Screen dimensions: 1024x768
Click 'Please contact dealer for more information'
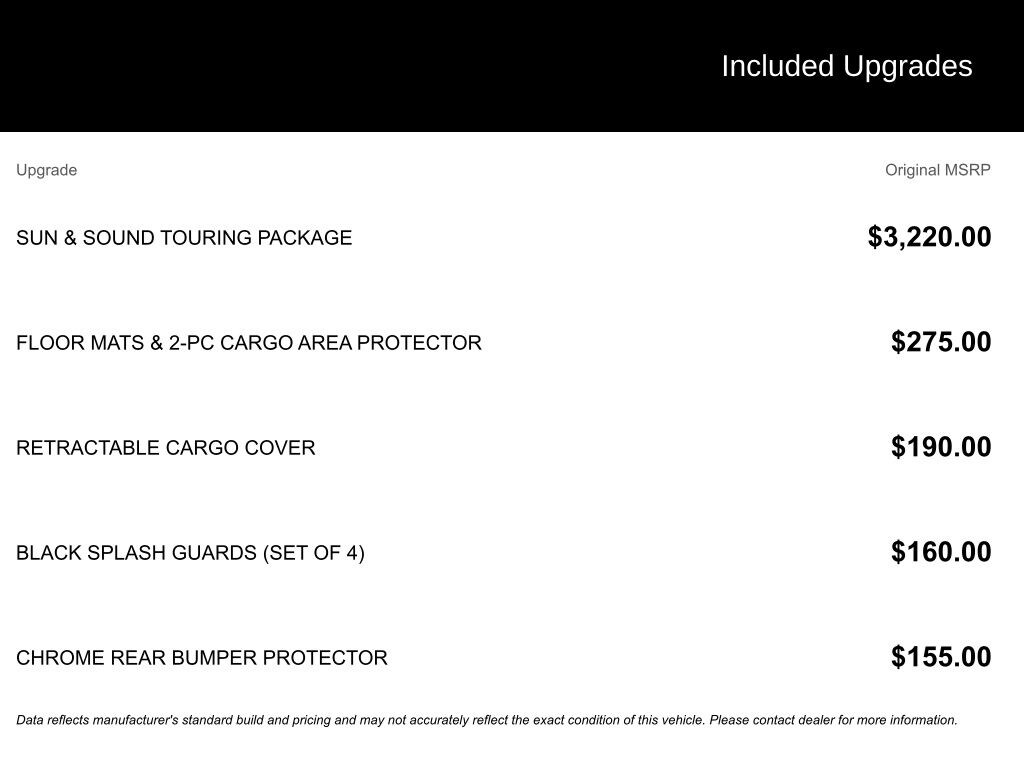[x=833, y=720]
